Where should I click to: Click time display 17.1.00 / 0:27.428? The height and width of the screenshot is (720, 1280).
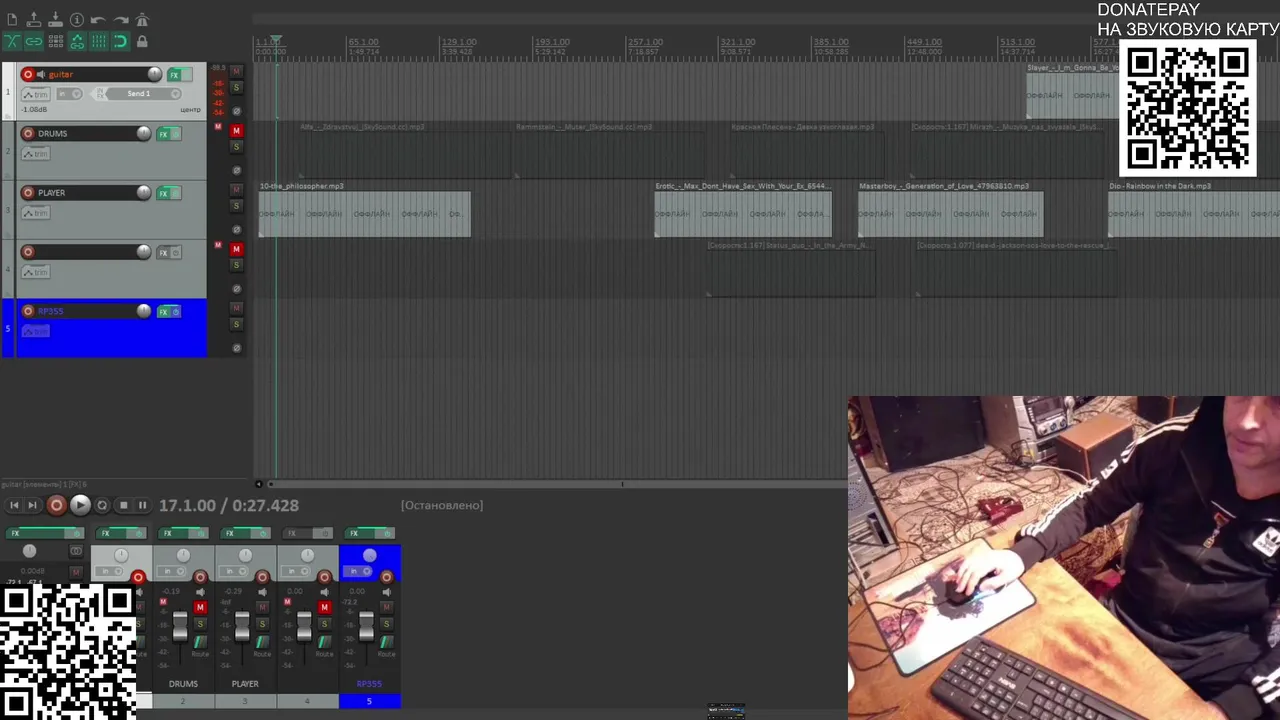[x=229, y=506]
